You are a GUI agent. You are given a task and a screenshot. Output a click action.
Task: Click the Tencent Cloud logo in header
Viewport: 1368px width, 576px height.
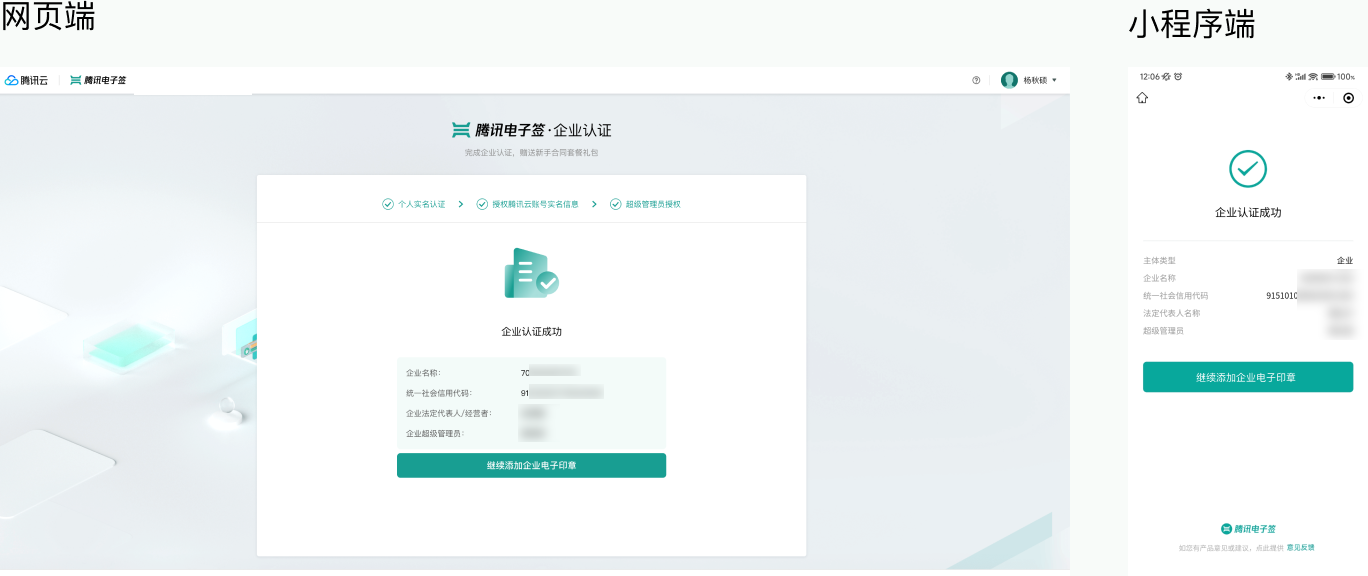[x=26, y=80]
